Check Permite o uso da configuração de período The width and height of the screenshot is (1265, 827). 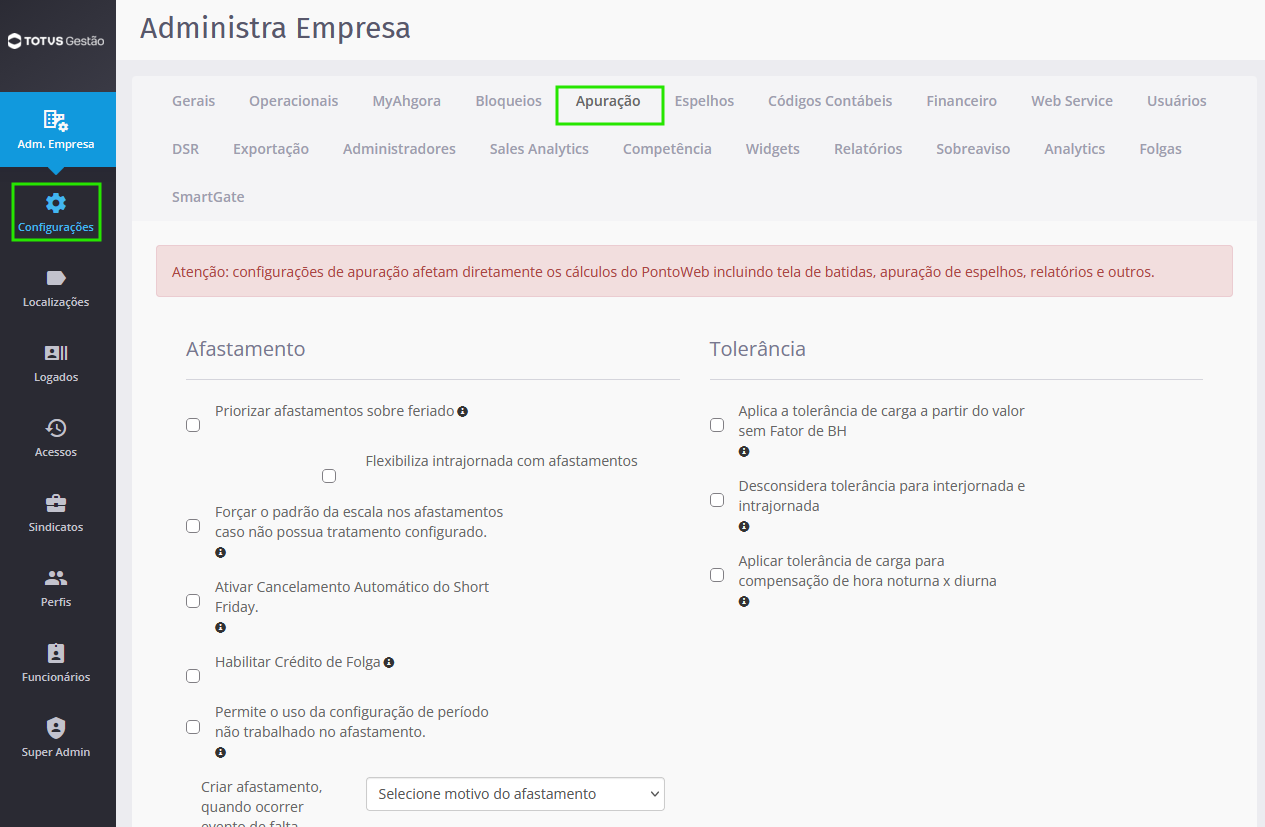click(193, 726)
